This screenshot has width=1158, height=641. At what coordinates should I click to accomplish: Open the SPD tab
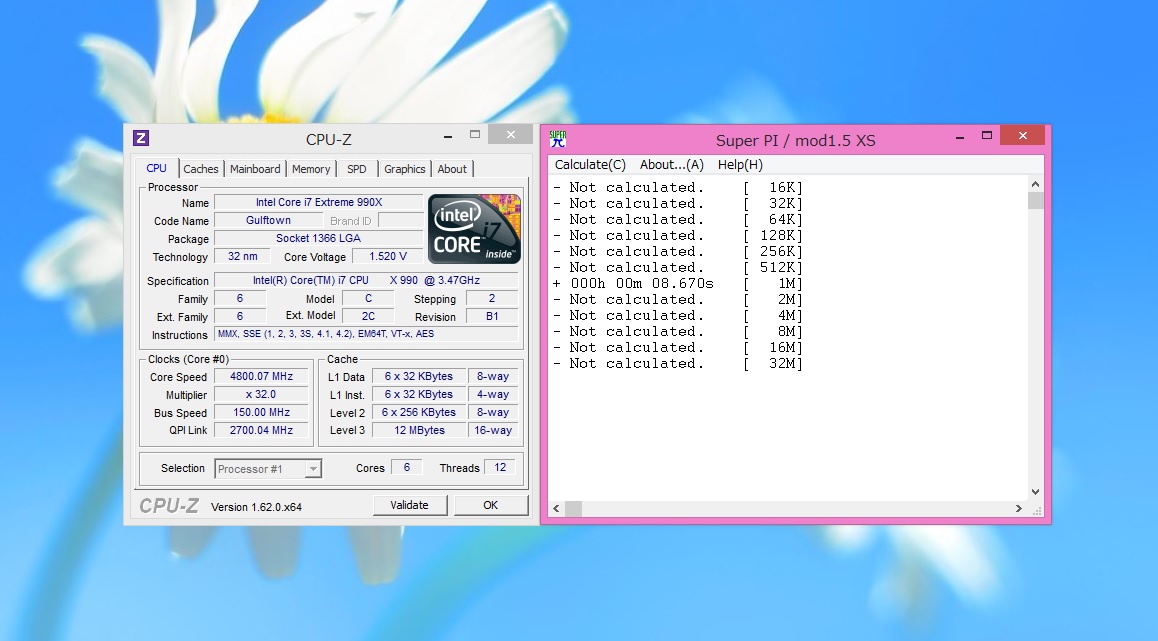357,169
